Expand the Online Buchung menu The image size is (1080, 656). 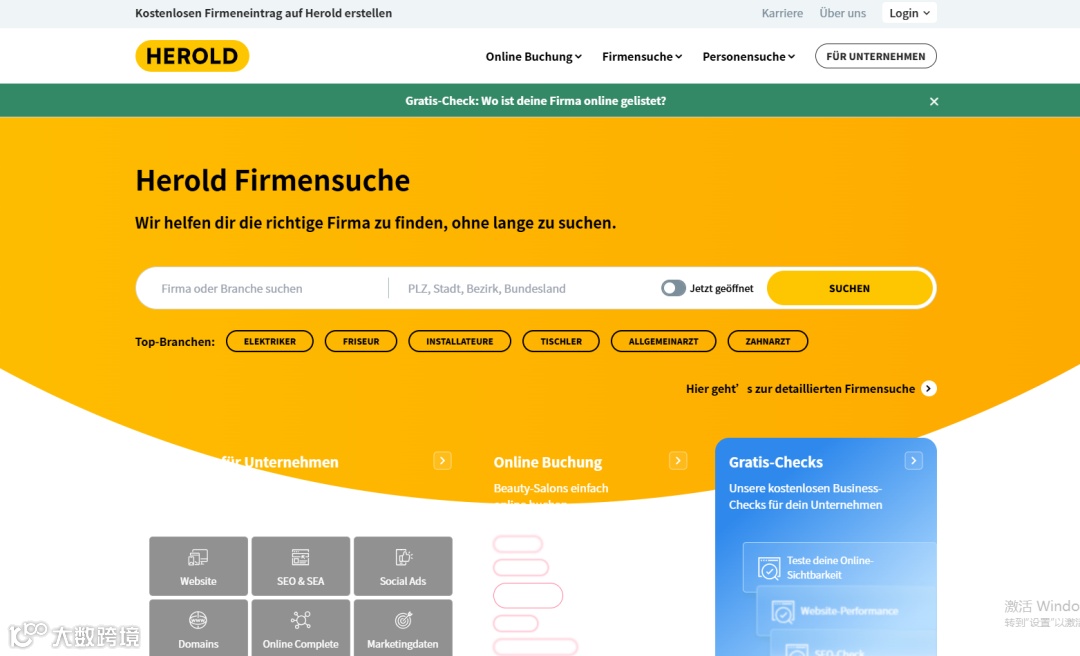pyautogui.click(x=533, y=57)
